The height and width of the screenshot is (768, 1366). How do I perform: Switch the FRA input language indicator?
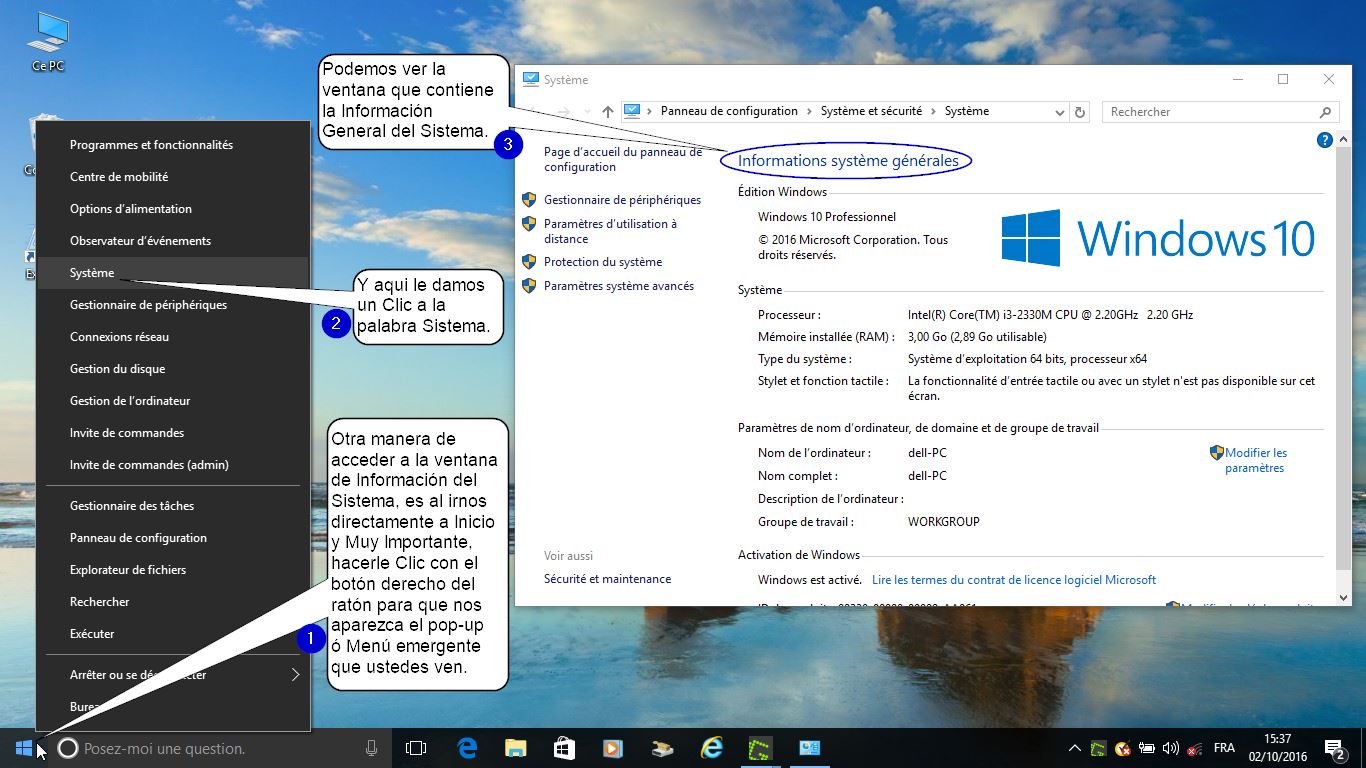pyautogui.click(x=1223, y=748)
